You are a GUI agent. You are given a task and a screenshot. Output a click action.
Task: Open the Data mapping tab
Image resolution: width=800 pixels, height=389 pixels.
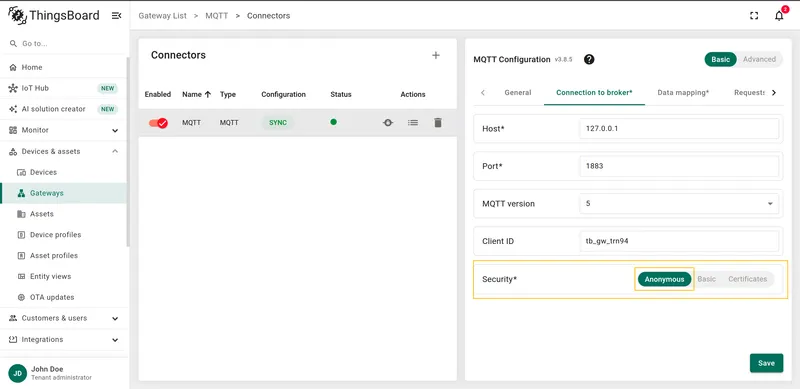(683, 92)
